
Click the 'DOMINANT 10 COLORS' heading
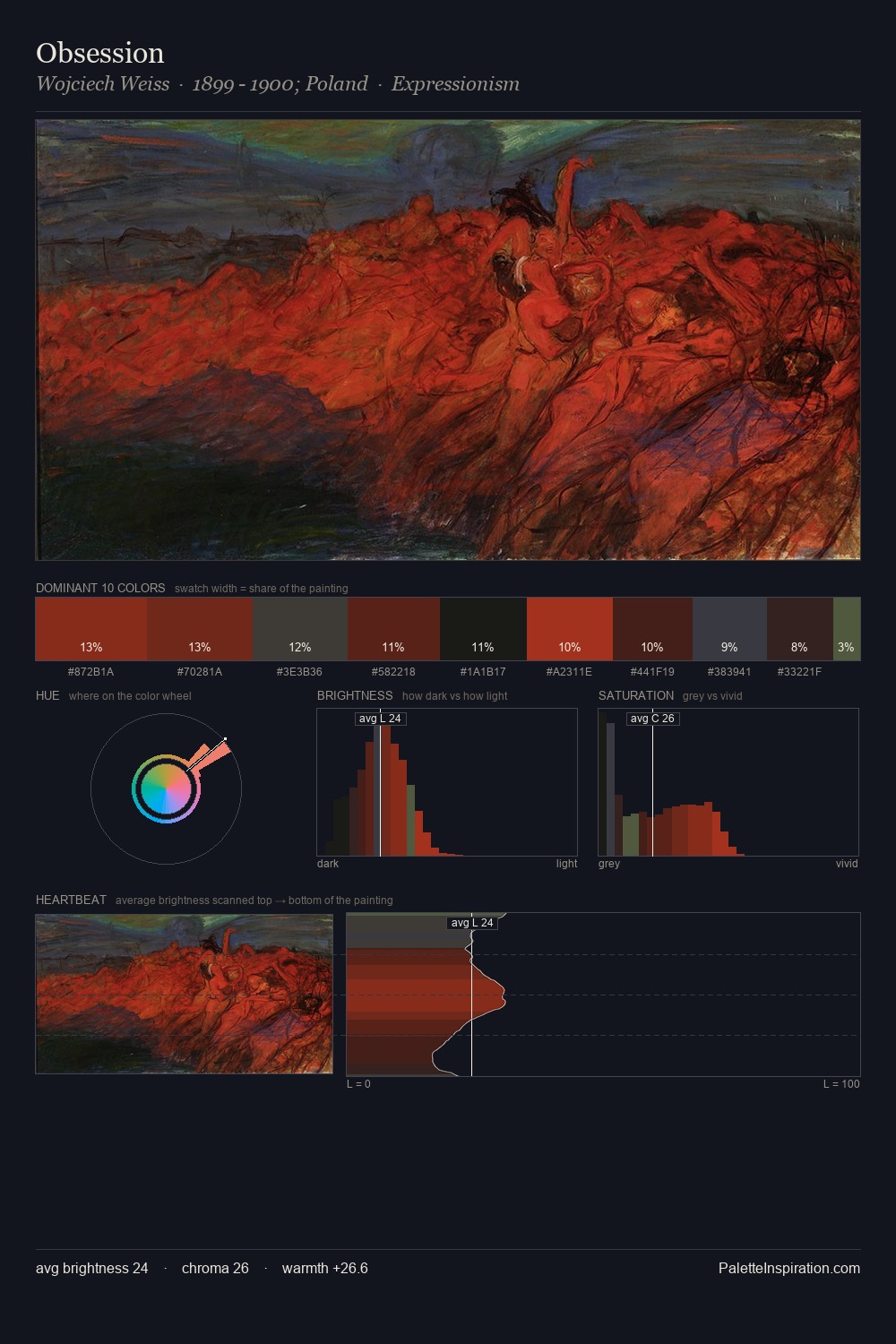click(100, 588)
